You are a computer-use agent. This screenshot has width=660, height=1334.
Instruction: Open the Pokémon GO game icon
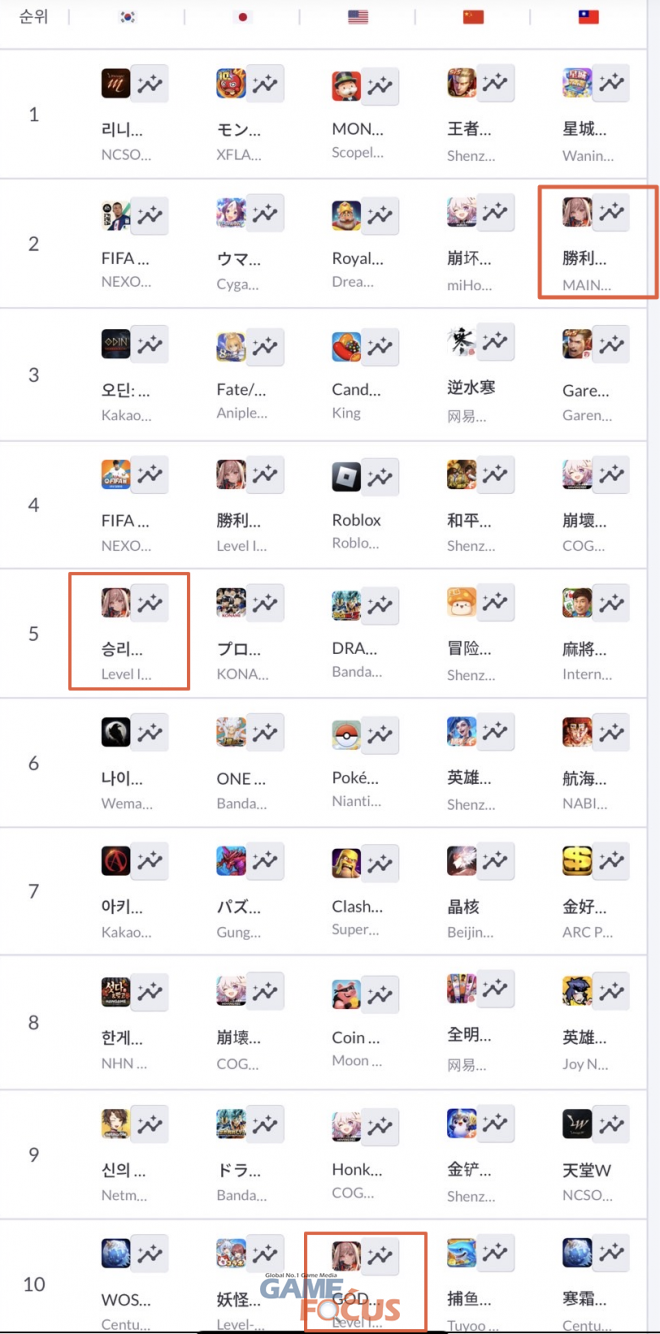(x=346, y=735)
